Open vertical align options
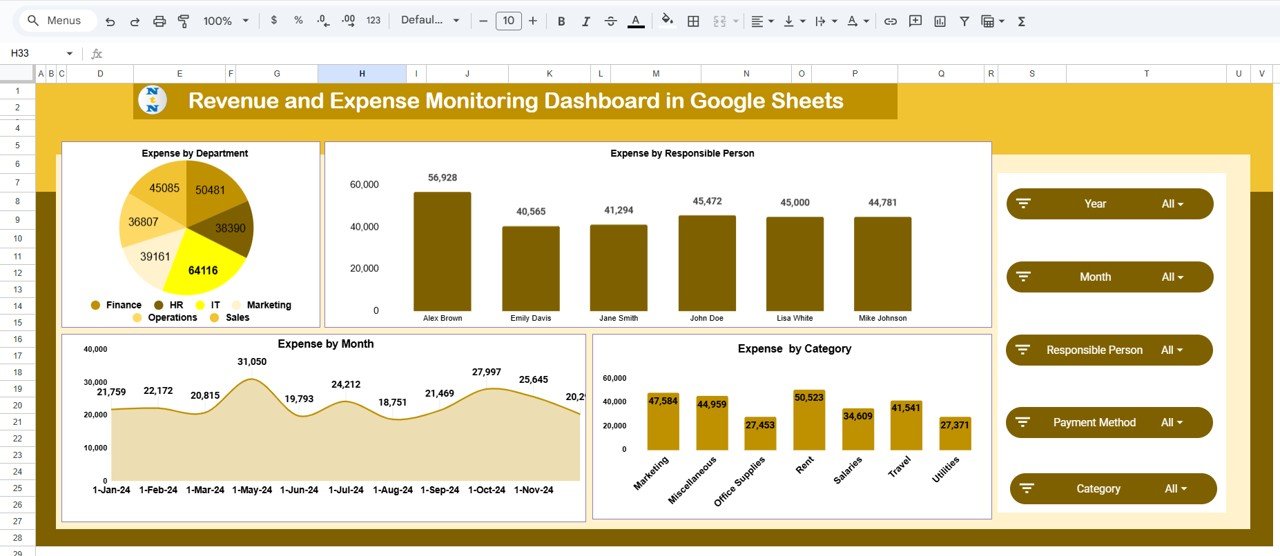 794,21
